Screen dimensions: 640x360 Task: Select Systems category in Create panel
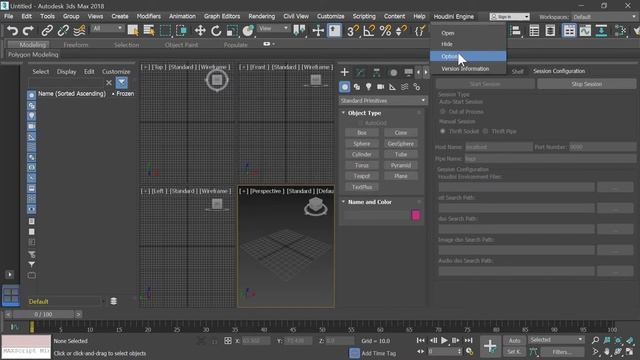416,87
